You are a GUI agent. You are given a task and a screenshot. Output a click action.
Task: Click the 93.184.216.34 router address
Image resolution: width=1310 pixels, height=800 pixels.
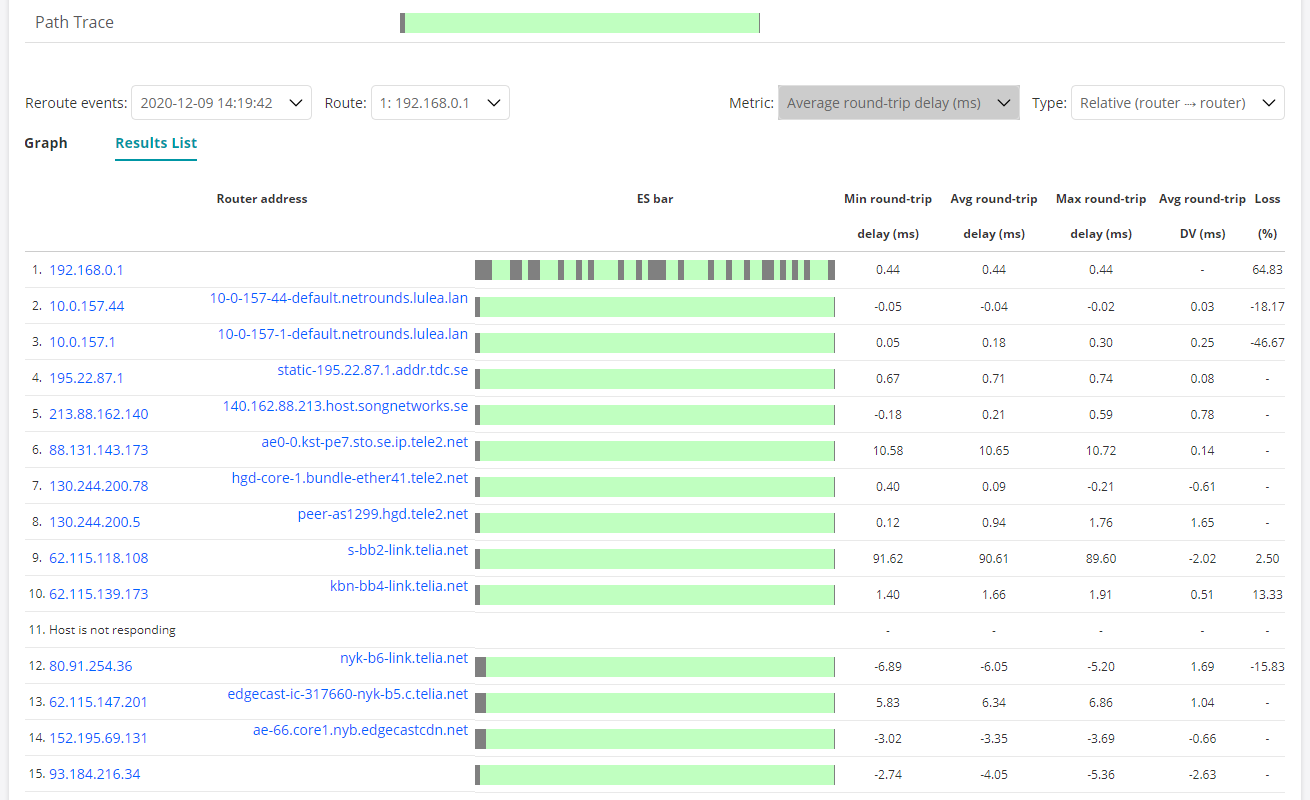[97, 774]
